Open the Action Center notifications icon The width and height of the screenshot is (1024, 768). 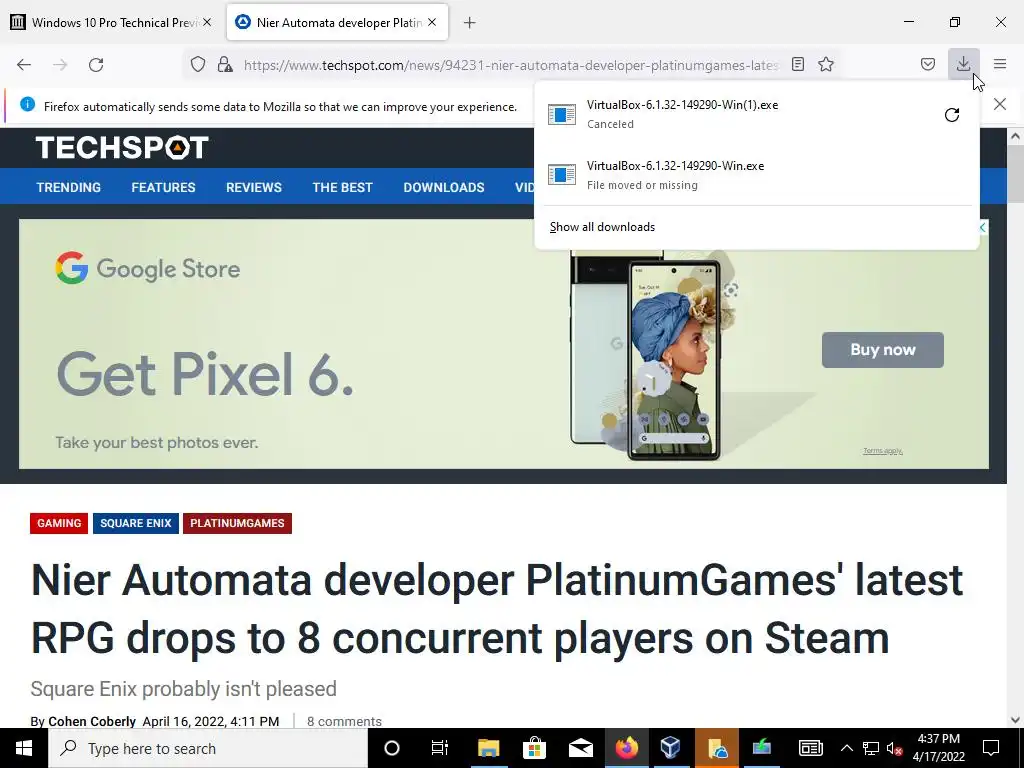[x=991, y=748]
